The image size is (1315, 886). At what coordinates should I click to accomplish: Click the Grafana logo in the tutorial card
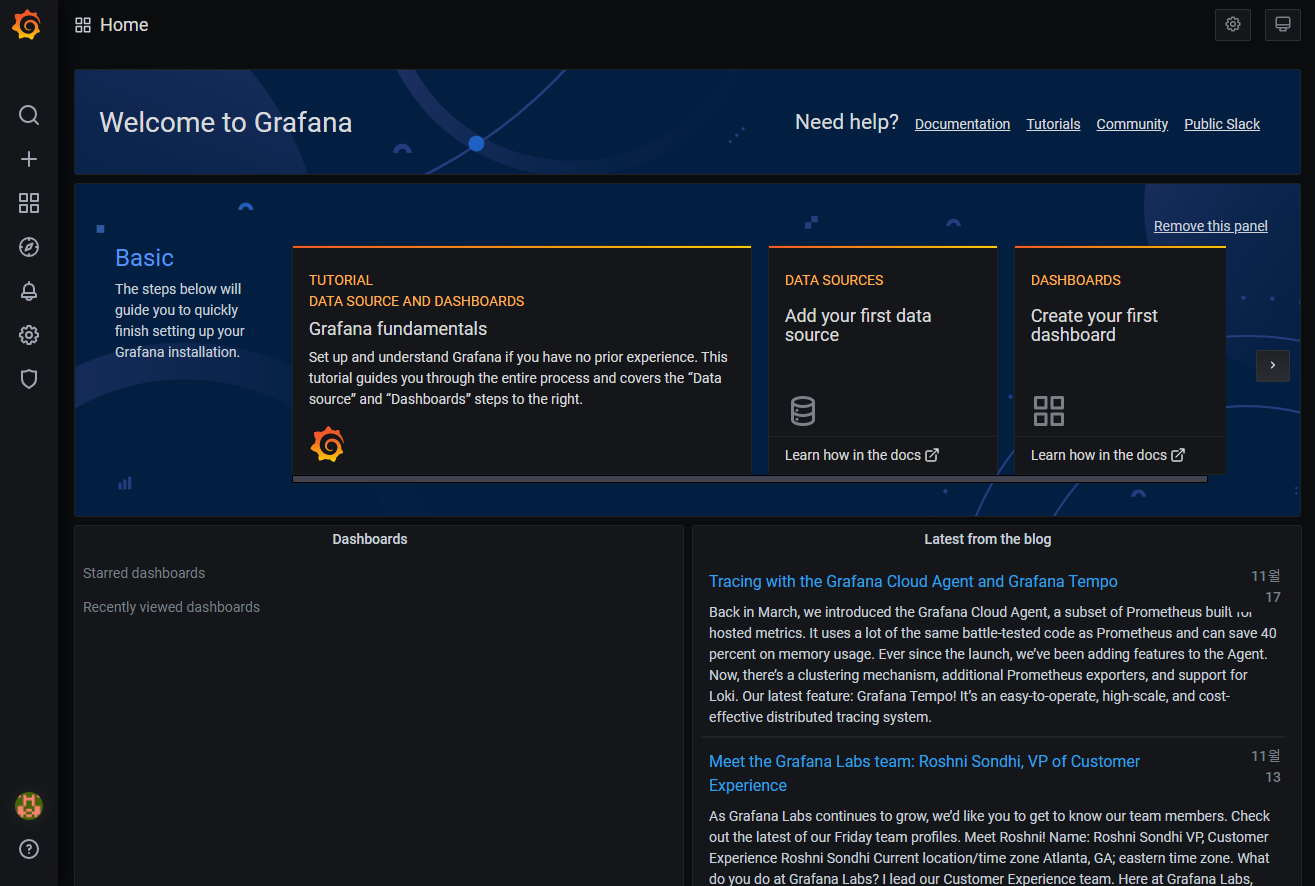pos(327,443)
